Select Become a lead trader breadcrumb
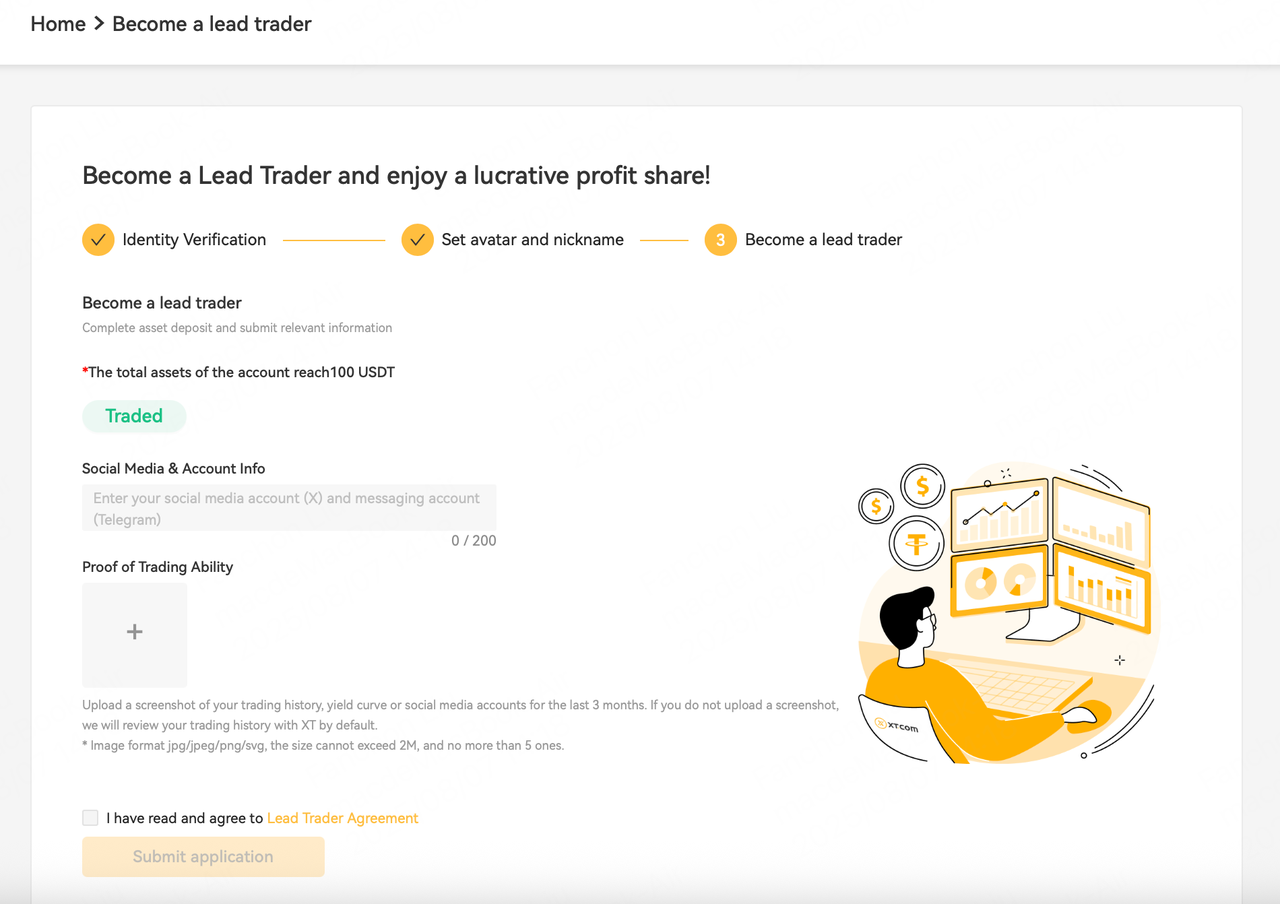Image resolution: width=1280 pixels, height=904 pixels. 212,24
